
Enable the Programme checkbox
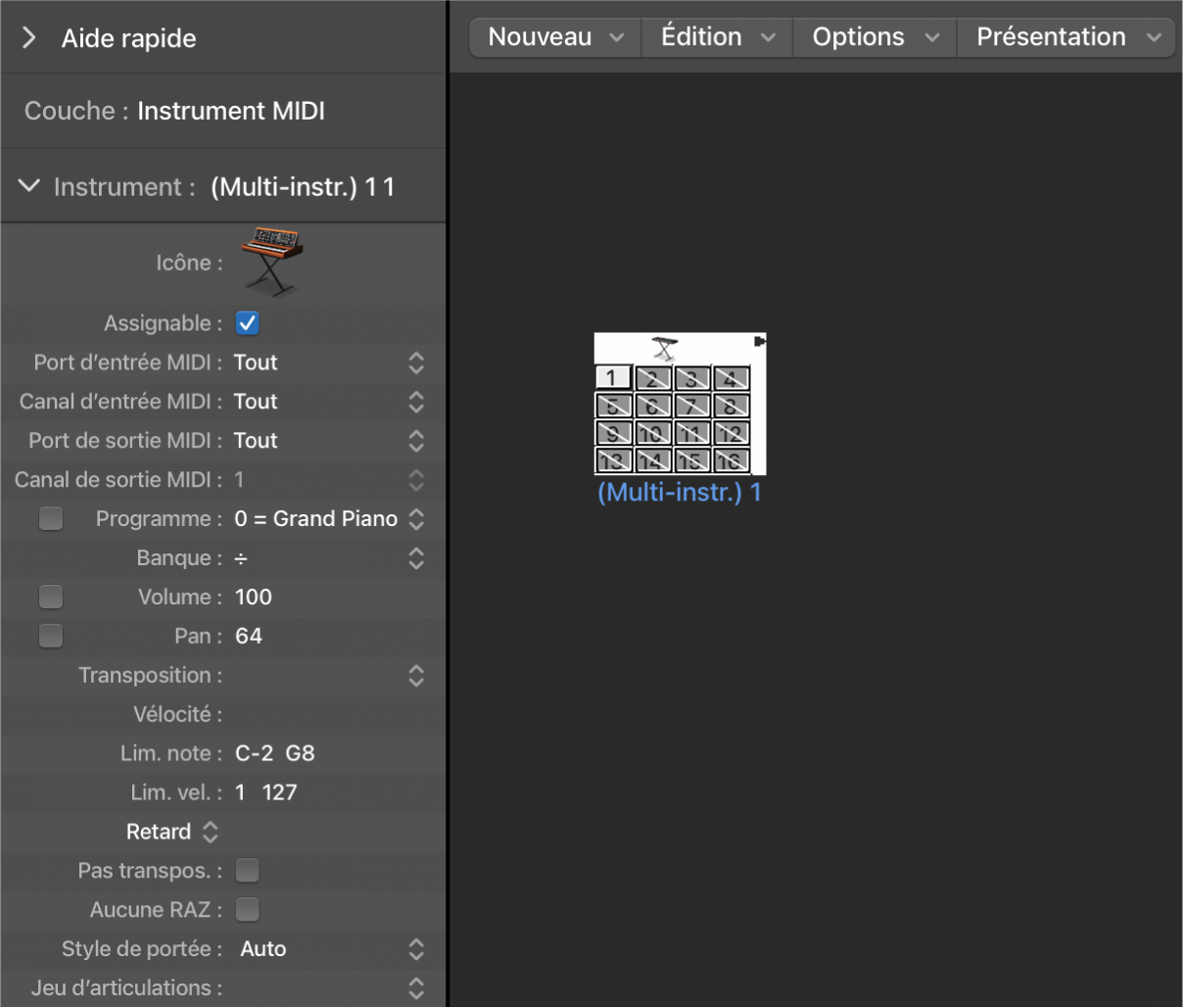click(x=51, y=519)
